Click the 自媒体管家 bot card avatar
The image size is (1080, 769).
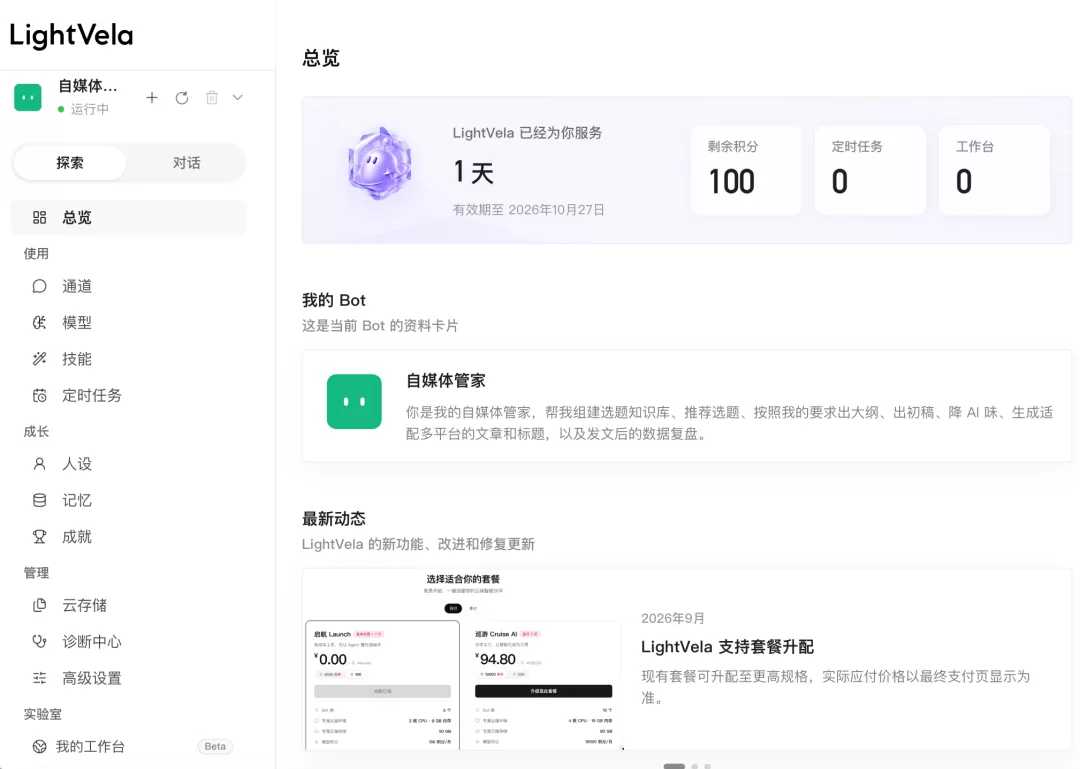click(x=354, y=402)
